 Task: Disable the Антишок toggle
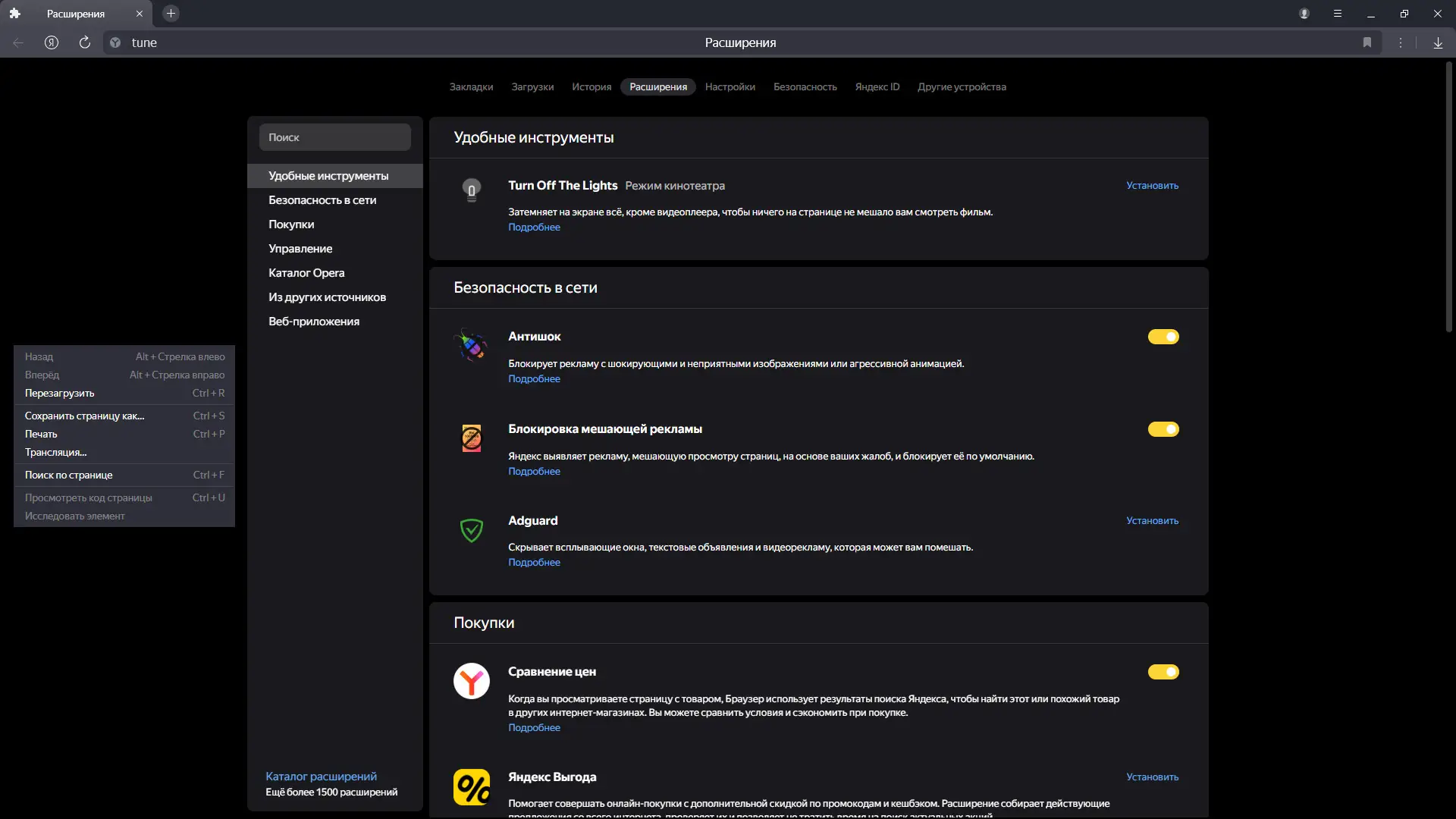click(x=1163, y=337)
